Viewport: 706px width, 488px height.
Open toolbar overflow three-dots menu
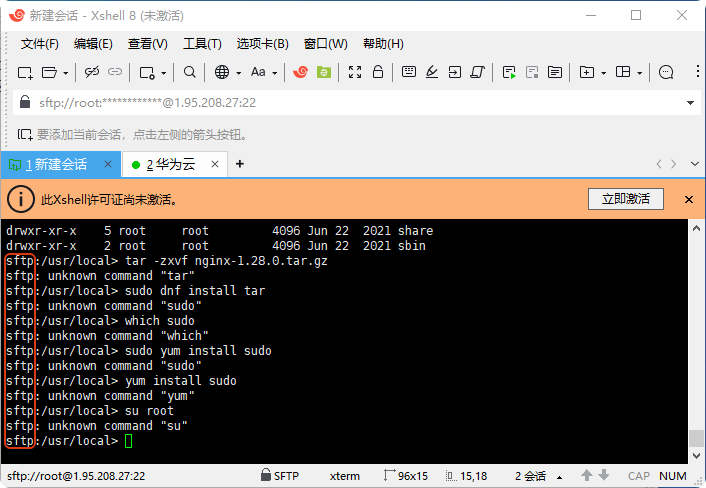(697, 72)
